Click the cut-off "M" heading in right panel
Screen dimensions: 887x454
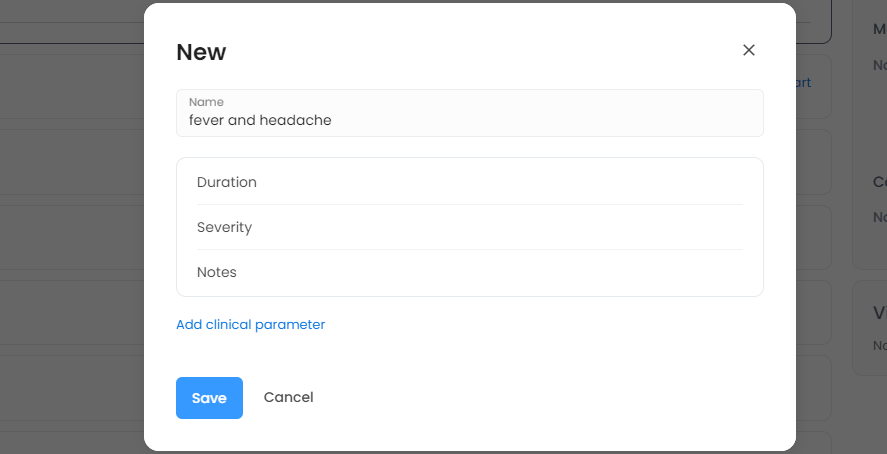point(880,30)
